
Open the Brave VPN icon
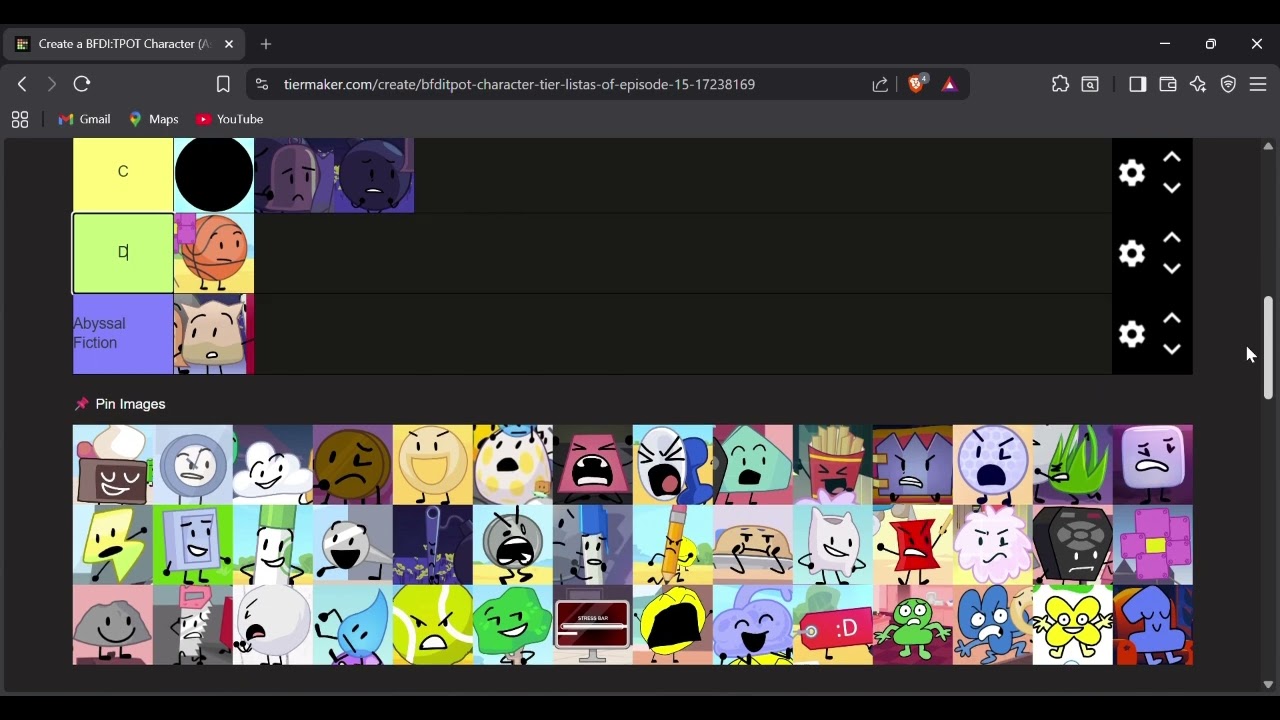(x=1228, y=85)
